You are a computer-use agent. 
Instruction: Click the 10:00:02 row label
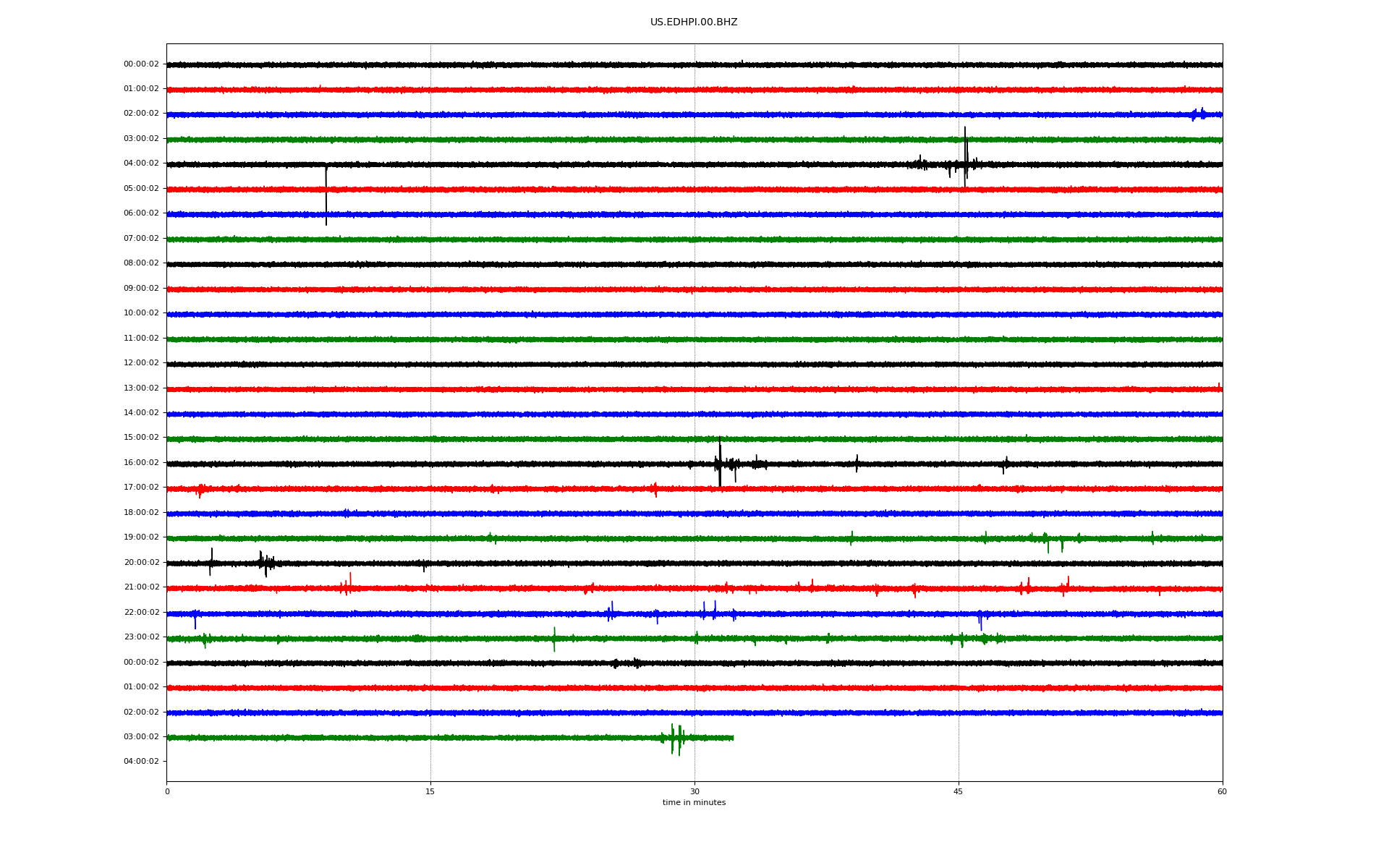(x=141, y=313)
